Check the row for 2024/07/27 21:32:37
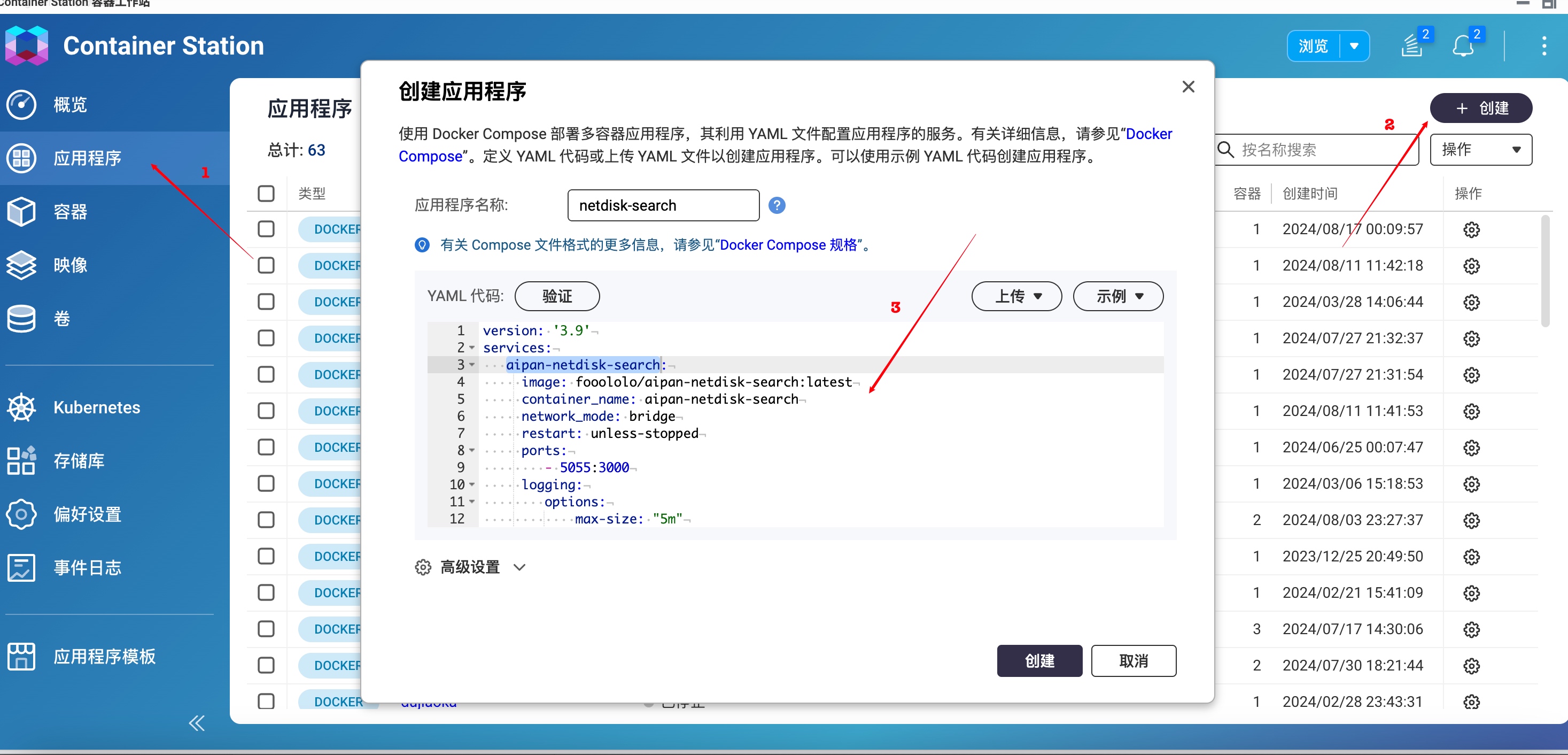 tap(266, 338)
